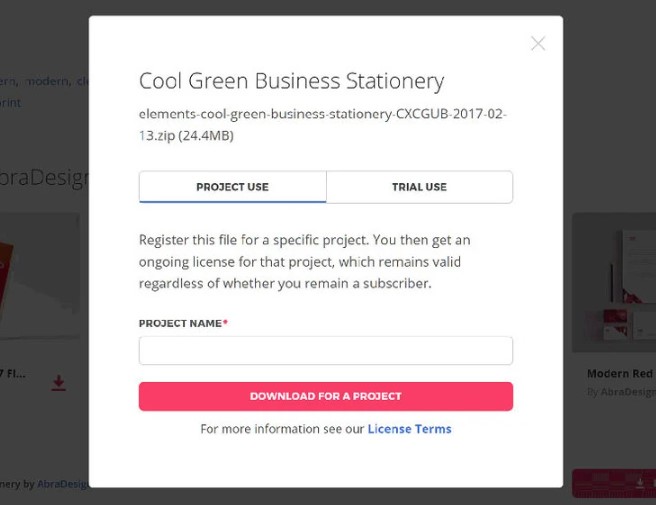Click the red download arrow icon behind the dialog

pyautogui.click(x=59, y=383)
